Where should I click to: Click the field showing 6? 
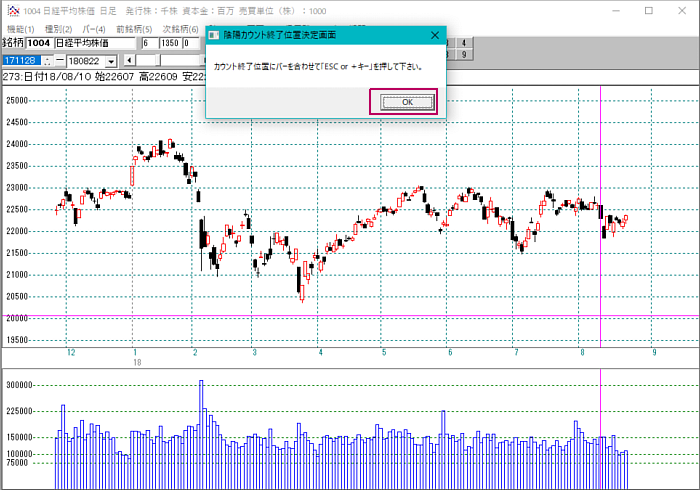pyautogui.click(x=150, y=43)
